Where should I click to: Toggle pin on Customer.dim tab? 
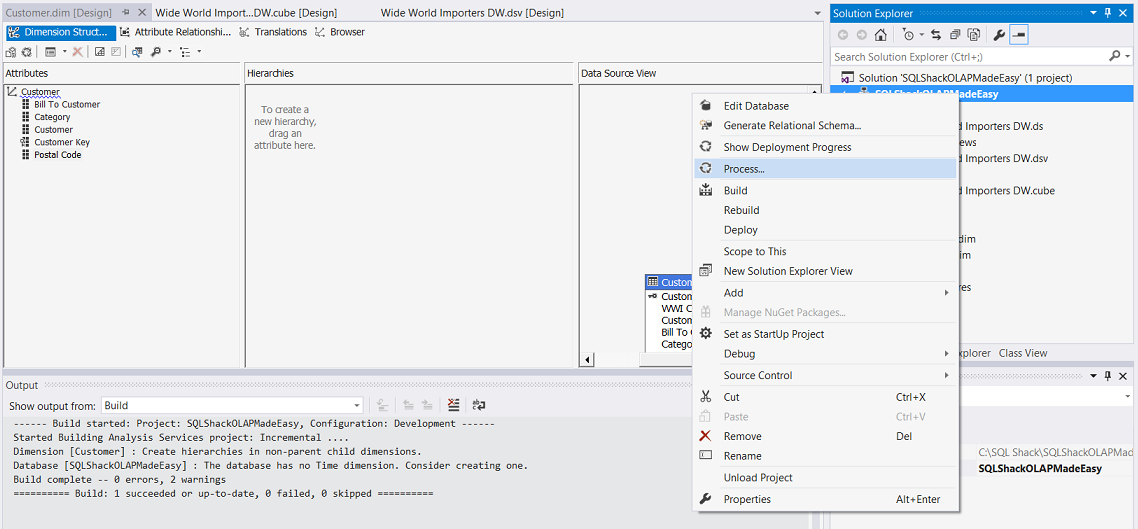point(126,13)
